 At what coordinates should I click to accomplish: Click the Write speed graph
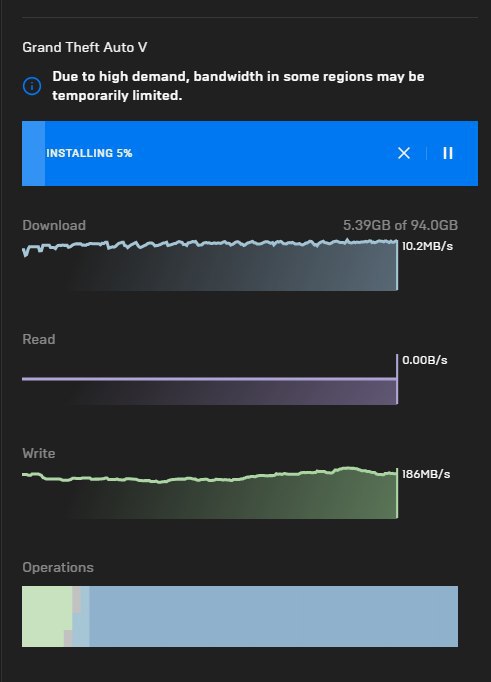click(x=210, y=493)
